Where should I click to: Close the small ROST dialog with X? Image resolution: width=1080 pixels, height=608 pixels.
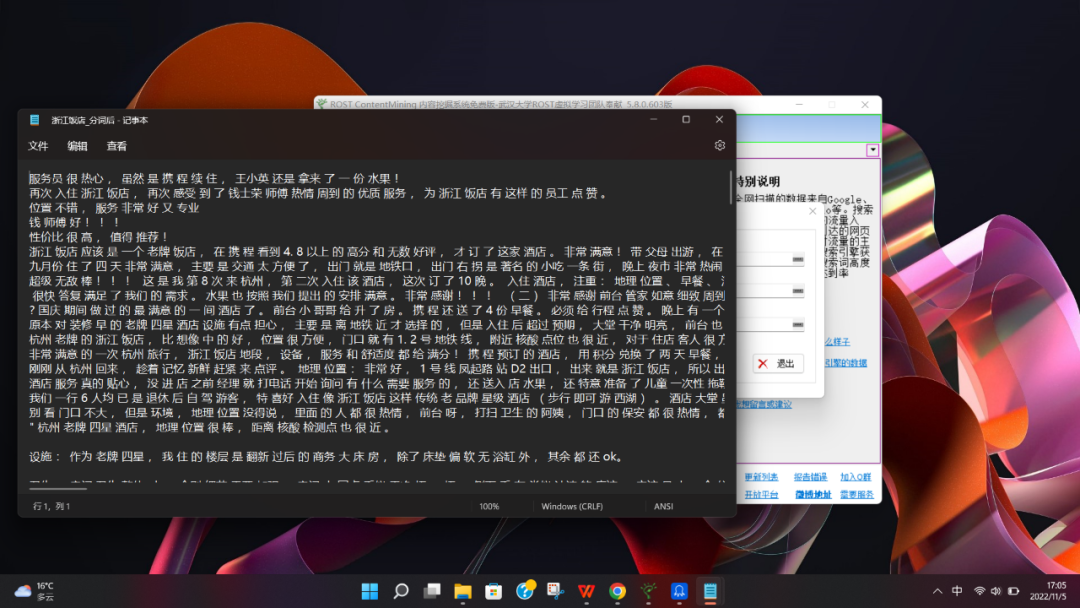812,211
